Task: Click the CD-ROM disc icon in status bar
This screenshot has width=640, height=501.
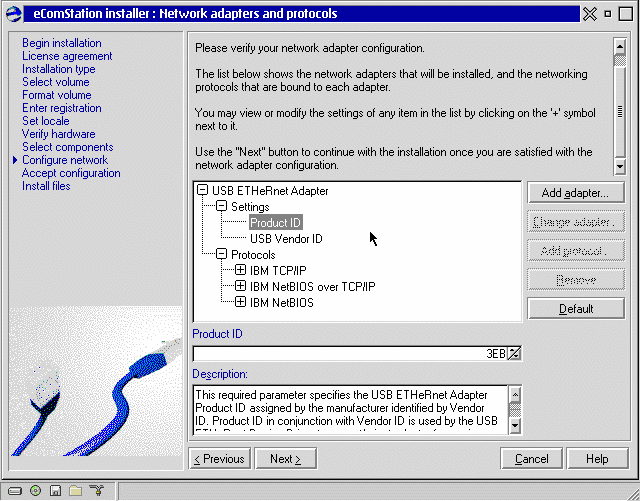Action: point(36,490)
